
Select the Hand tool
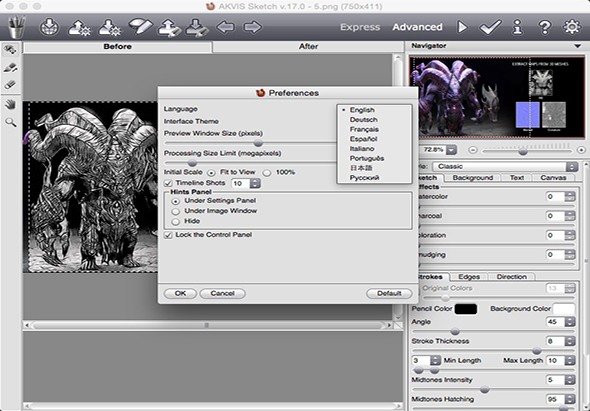click(x=11, y=104)
